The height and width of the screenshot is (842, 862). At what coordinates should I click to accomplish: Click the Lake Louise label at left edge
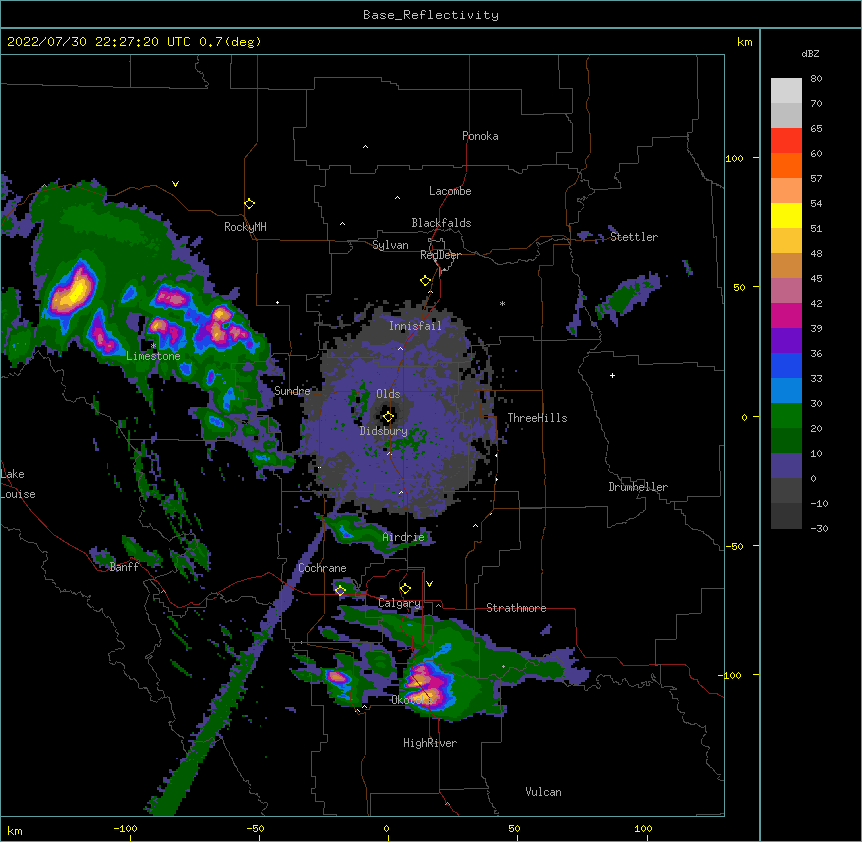coord(18,484)
